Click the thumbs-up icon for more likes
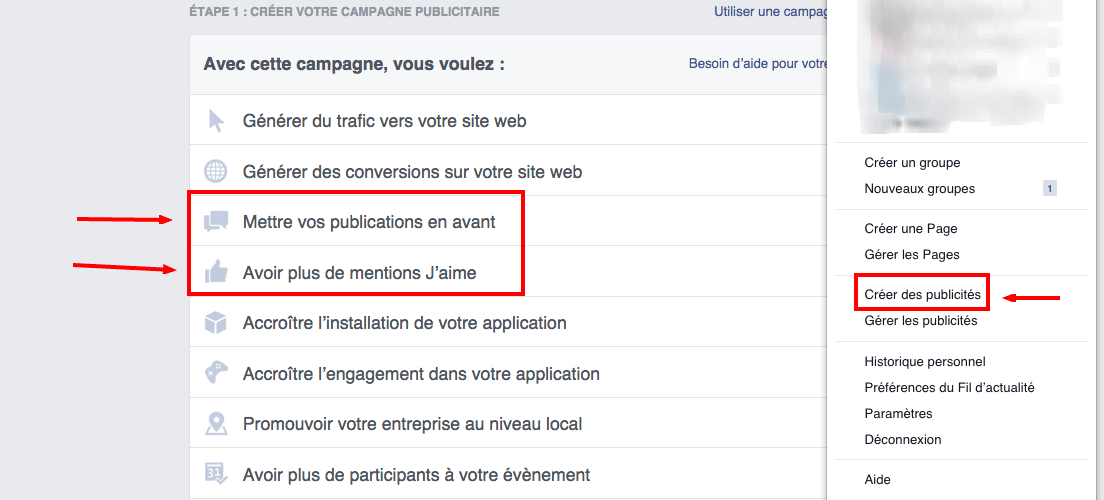This screenshot has width=1104, height=500. 216,271
